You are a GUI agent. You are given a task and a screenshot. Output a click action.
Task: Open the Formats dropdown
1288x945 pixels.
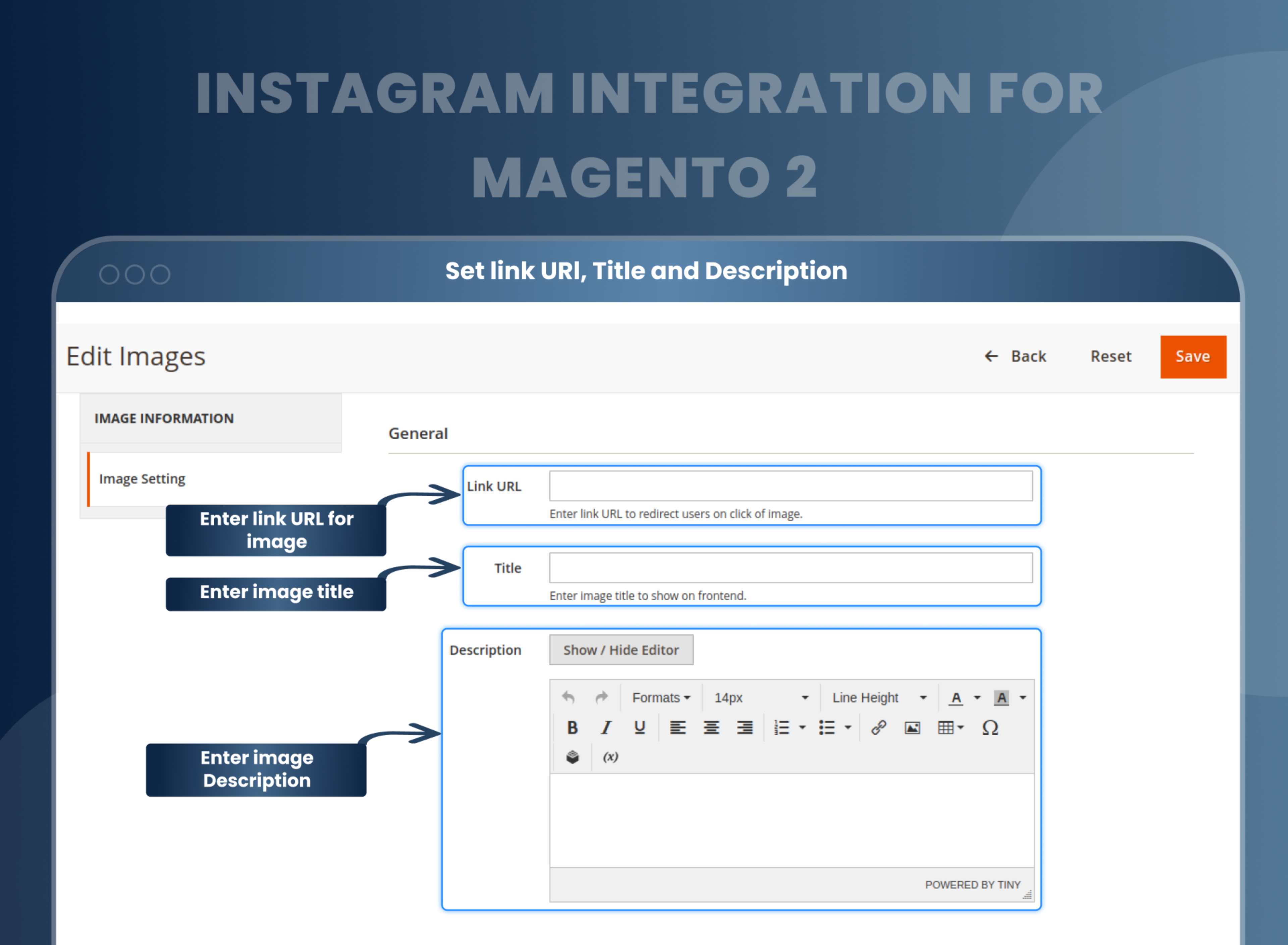pos(661,698)
